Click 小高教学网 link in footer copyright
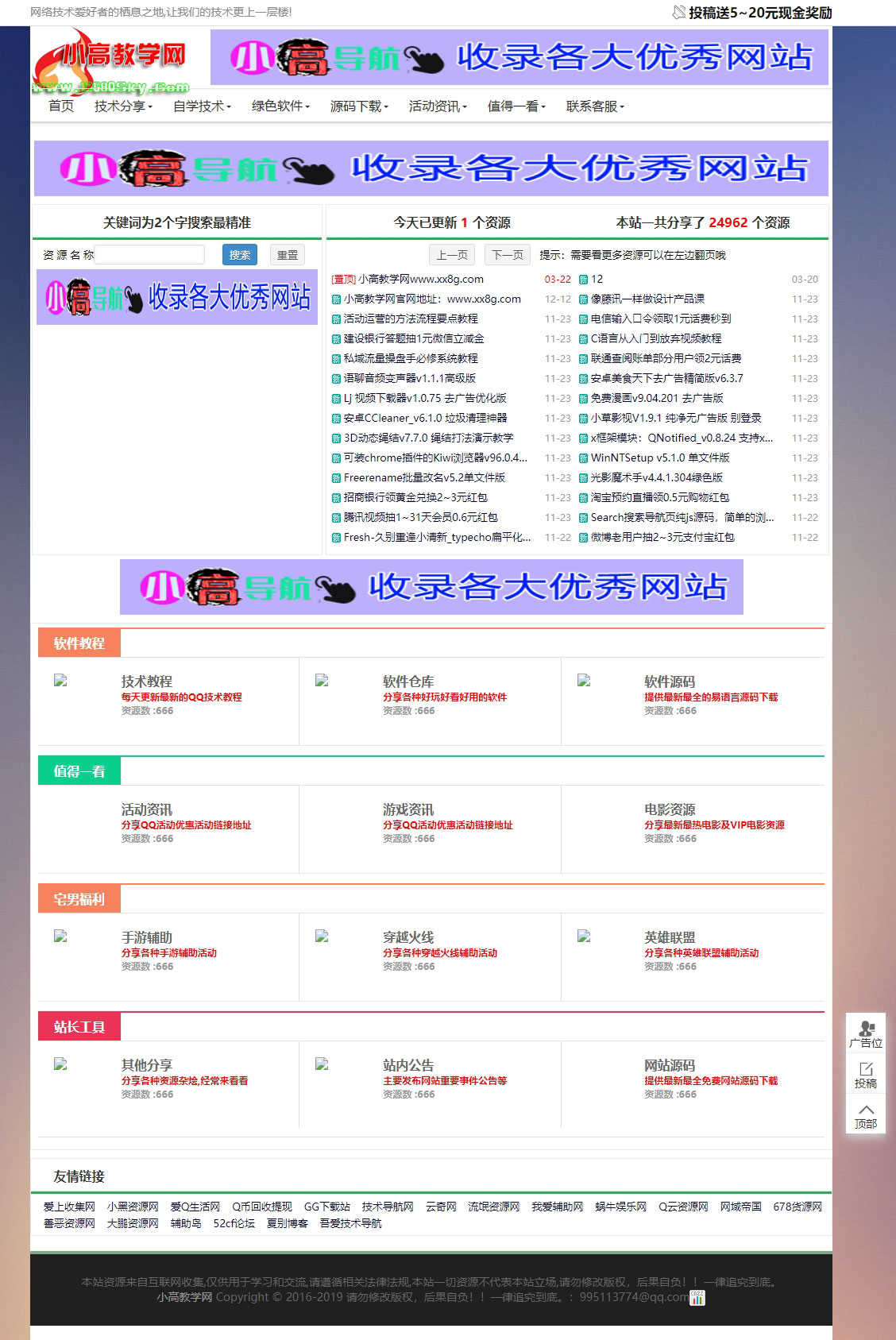The height and width of the screenshot is (1340, 896). pos(184,1296)
